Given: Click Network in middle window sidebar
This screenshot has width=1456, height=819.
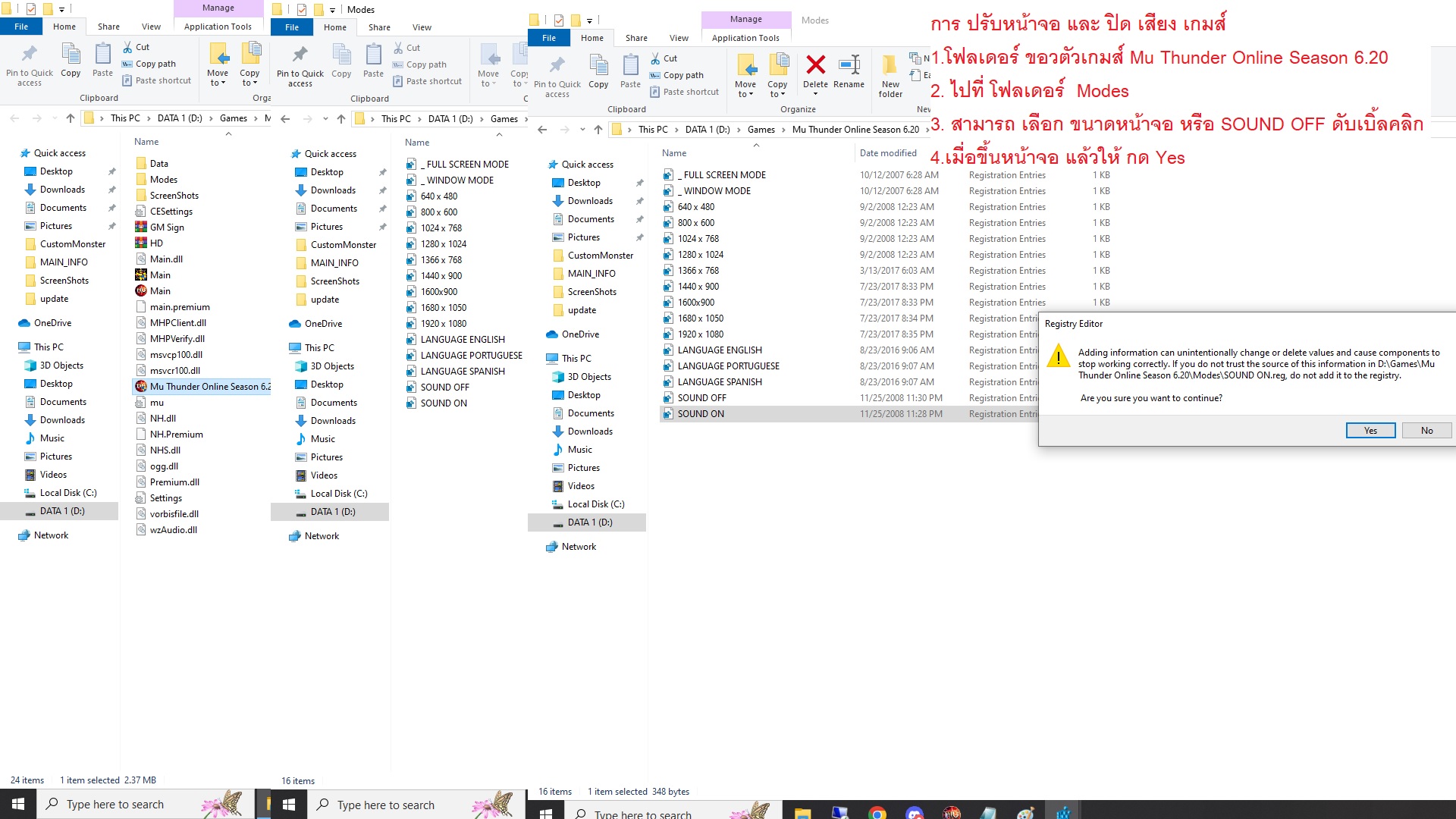Looking at the screenshot, I should tap(322, 536).
